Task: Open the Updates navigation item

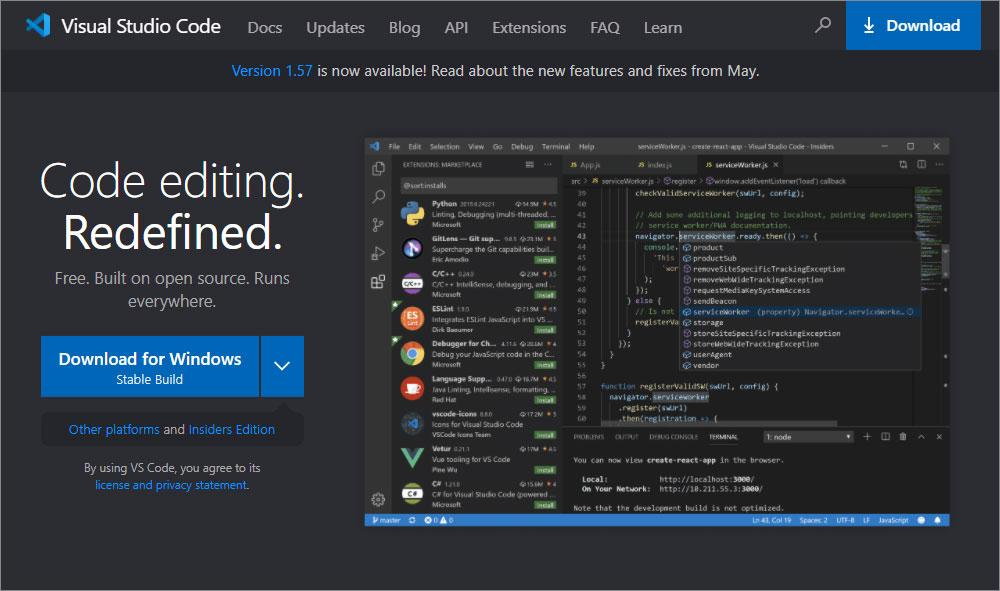Action: (x=335, y=27)
